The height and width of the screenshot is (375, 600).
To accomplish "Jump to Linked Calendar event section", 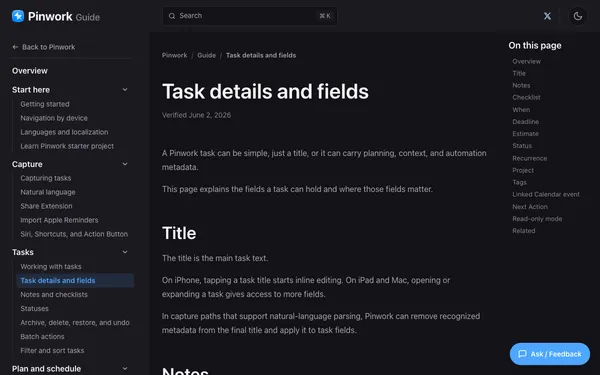I will [x=546, y=194].
